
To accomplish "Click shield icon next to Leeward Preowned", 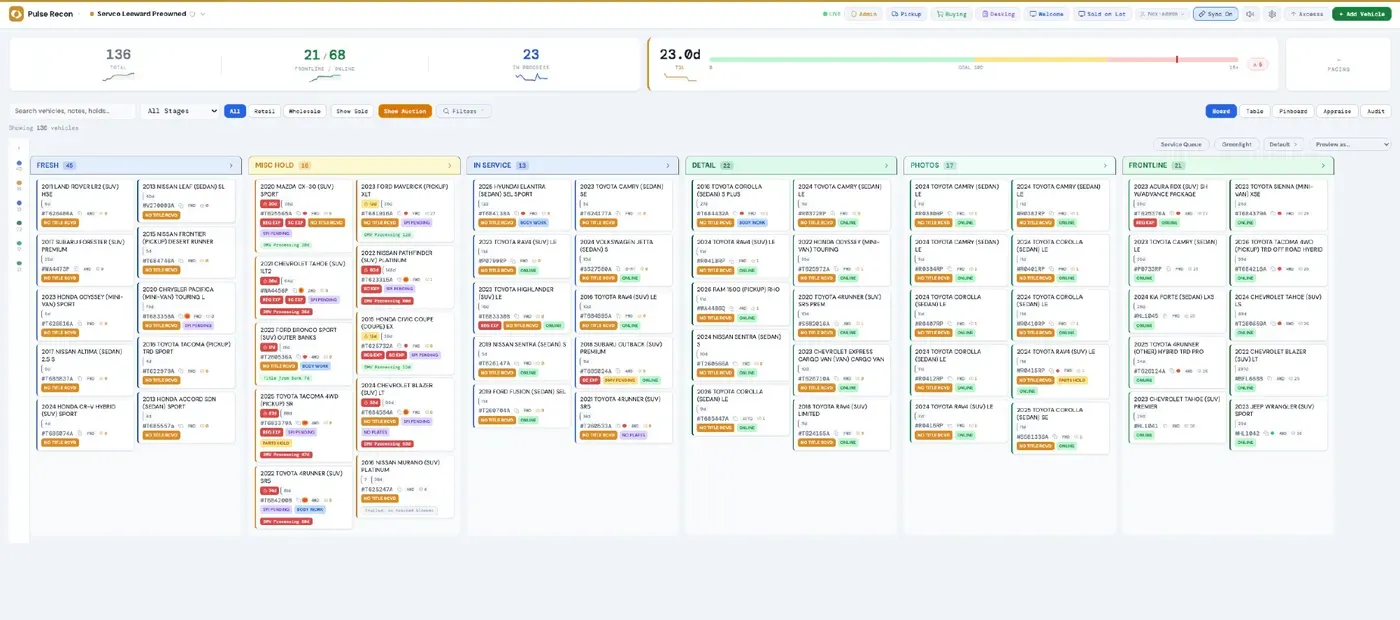I will coord(192,14).
